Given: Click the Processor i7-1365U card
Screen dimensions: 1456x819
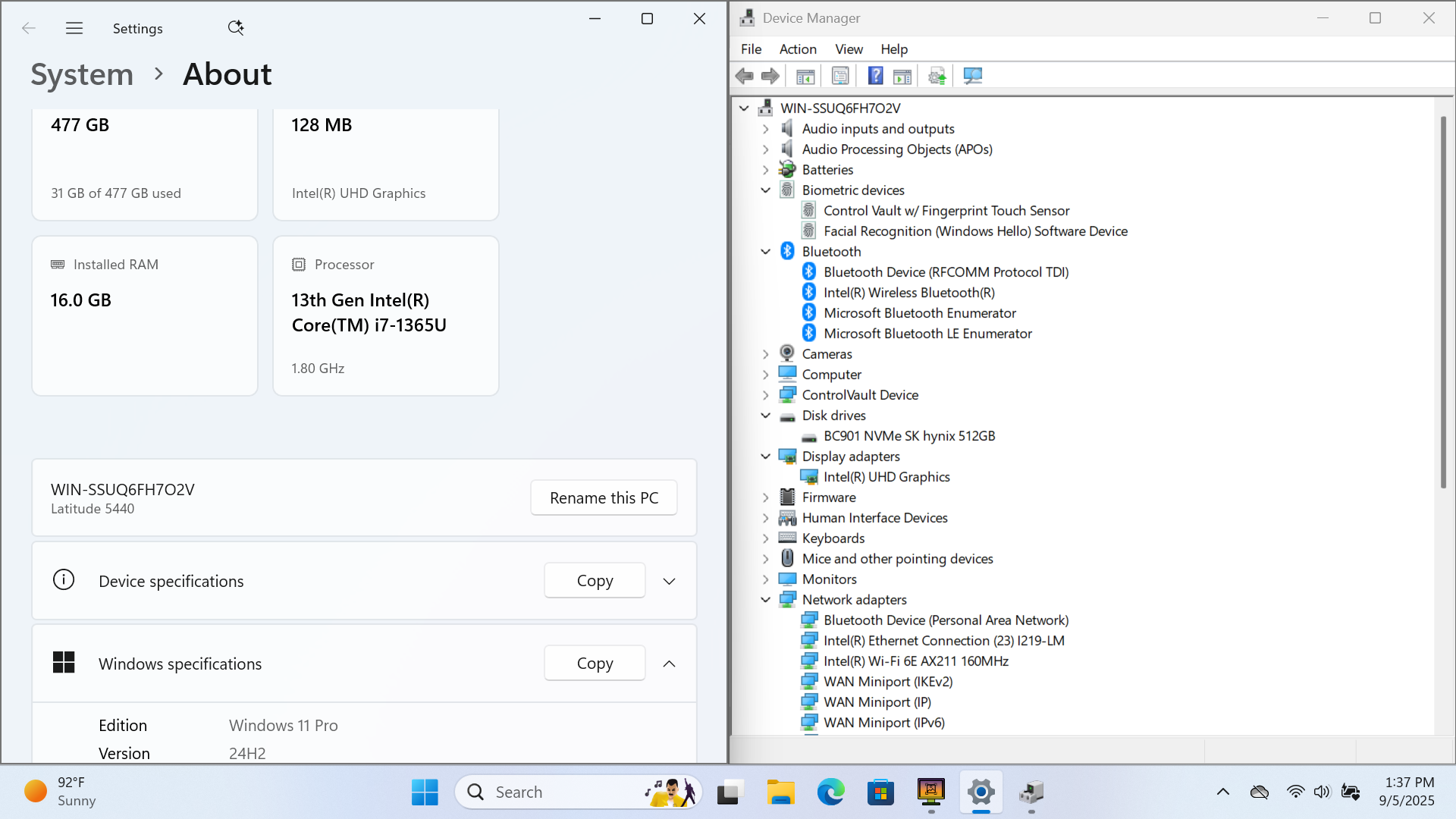Looking at the screenshot, I should [x=386, y=316].
